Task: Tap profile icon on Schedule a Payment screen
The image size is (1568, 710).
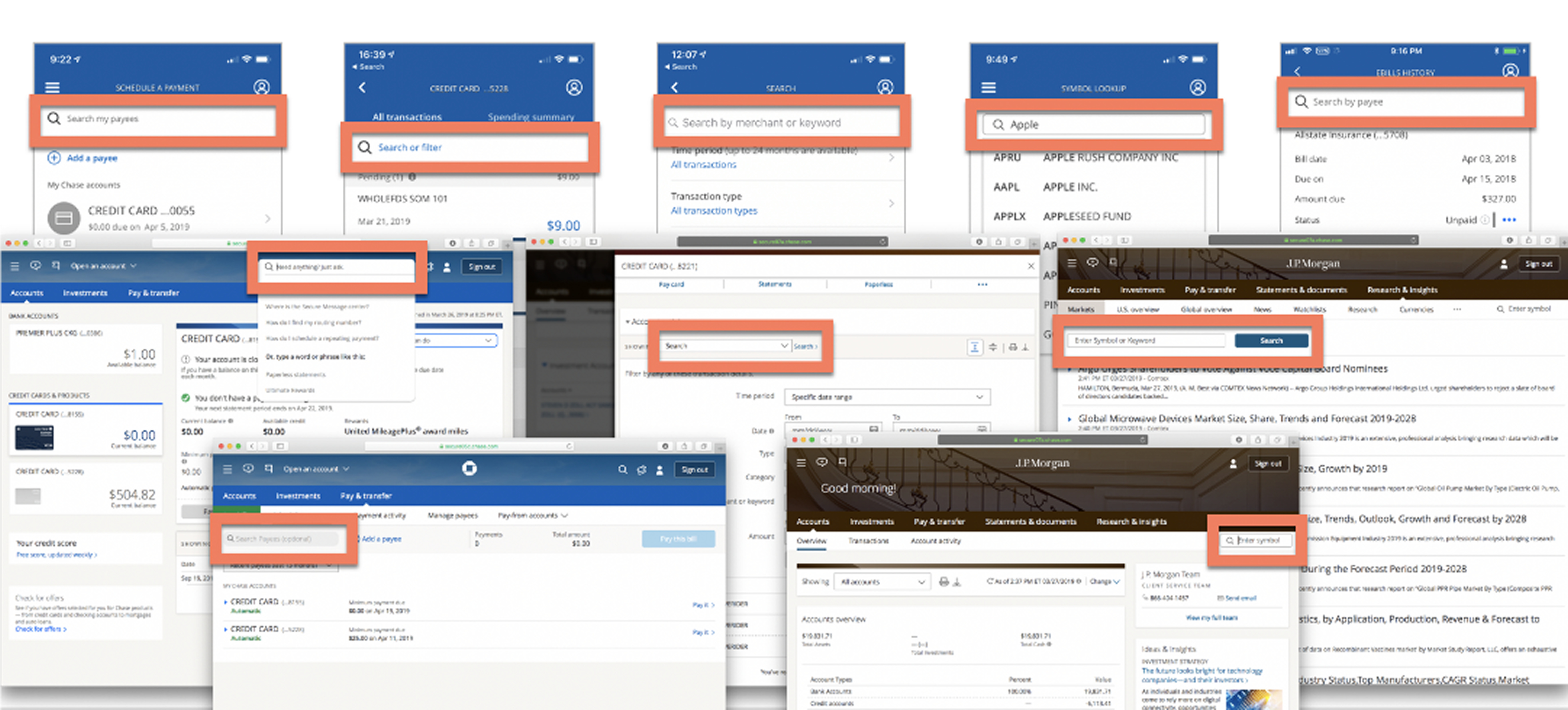Action: point(262,87)
